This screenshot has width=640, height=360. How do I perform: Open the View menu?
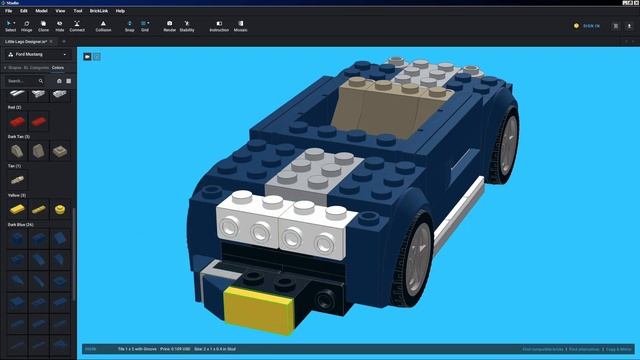pyautogui.click(x=60, y=11)
